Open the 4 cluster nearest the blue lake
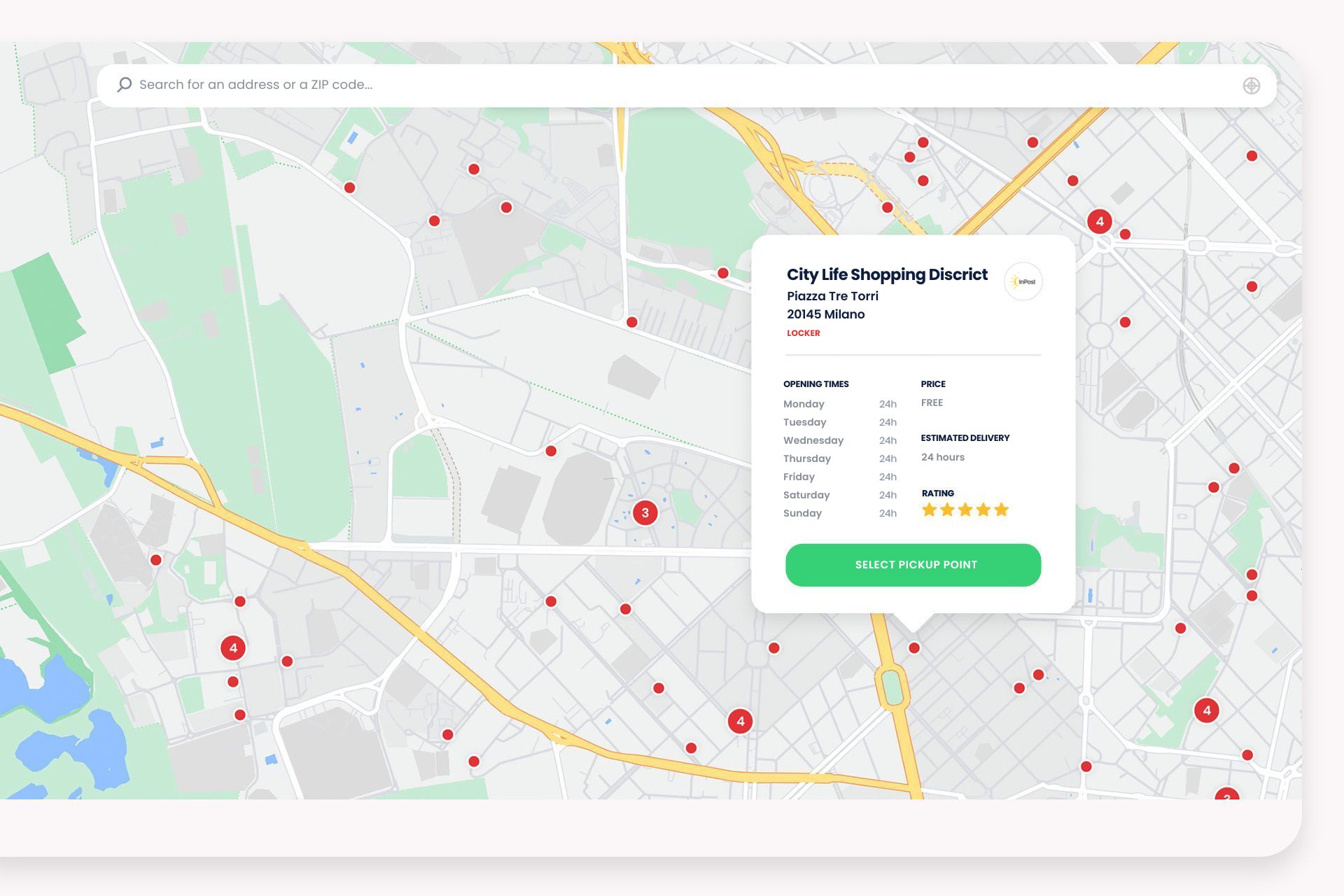This screenshot has height=896, width=1344. (233, 647)
